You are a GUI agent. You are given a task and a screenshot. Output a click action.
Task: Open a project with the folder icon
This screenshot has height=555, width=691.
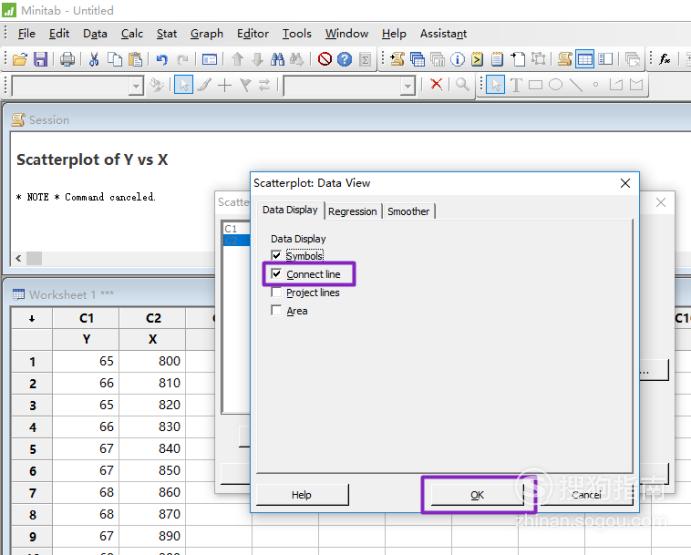point(20,59)
